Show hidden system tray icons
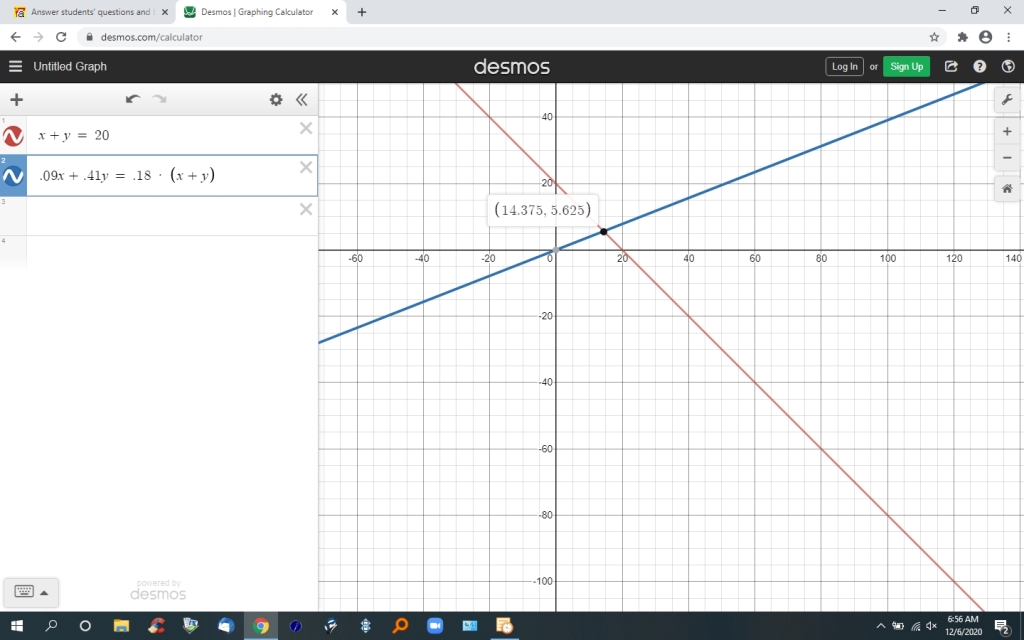Viewport: 1024px width, 640px height. click(881, 626)
